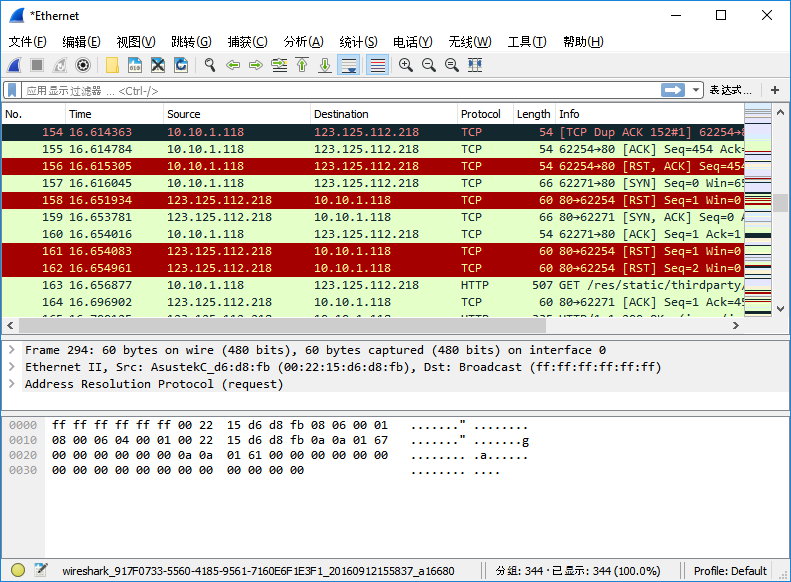Open display filter bookmark icon
Screen dimensions: 791x582
coord(12,91)
